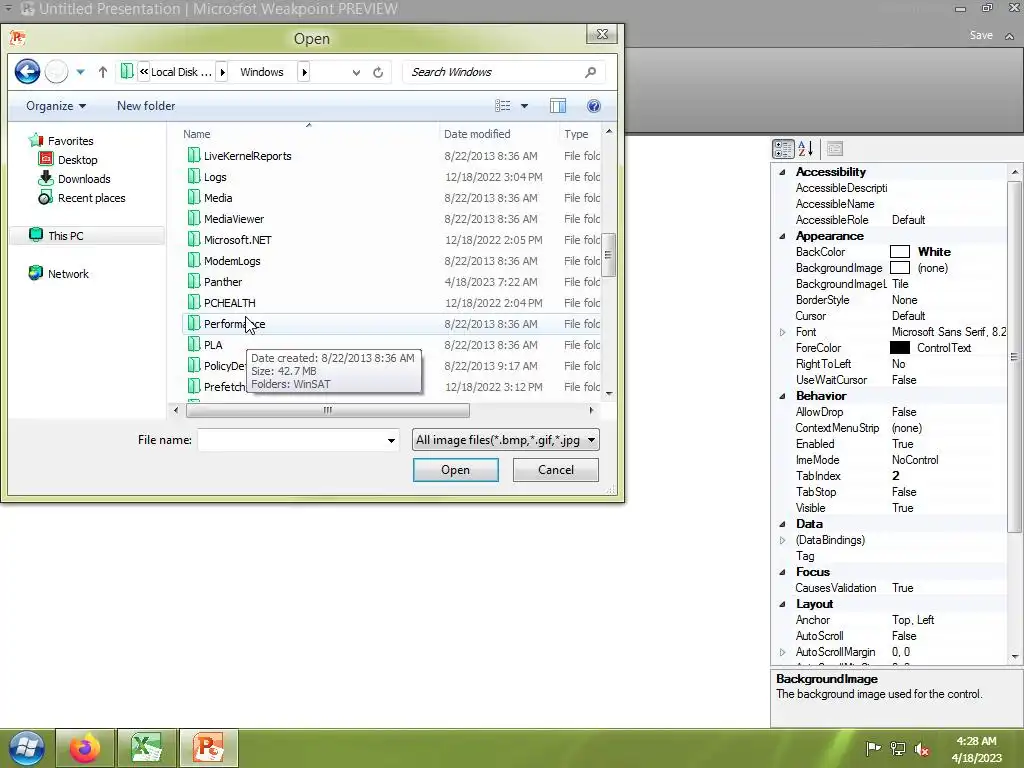Select the LiveKernelReports folder
1024x768 pixels.
[248, 156]
